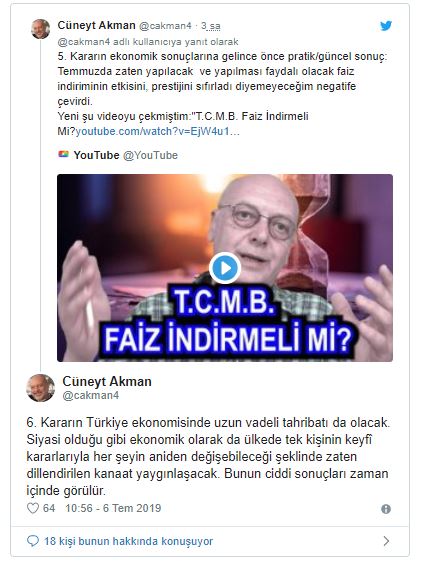Open the 10:56 - 6 Tem 2019 date link

click(x=113, y=508)
